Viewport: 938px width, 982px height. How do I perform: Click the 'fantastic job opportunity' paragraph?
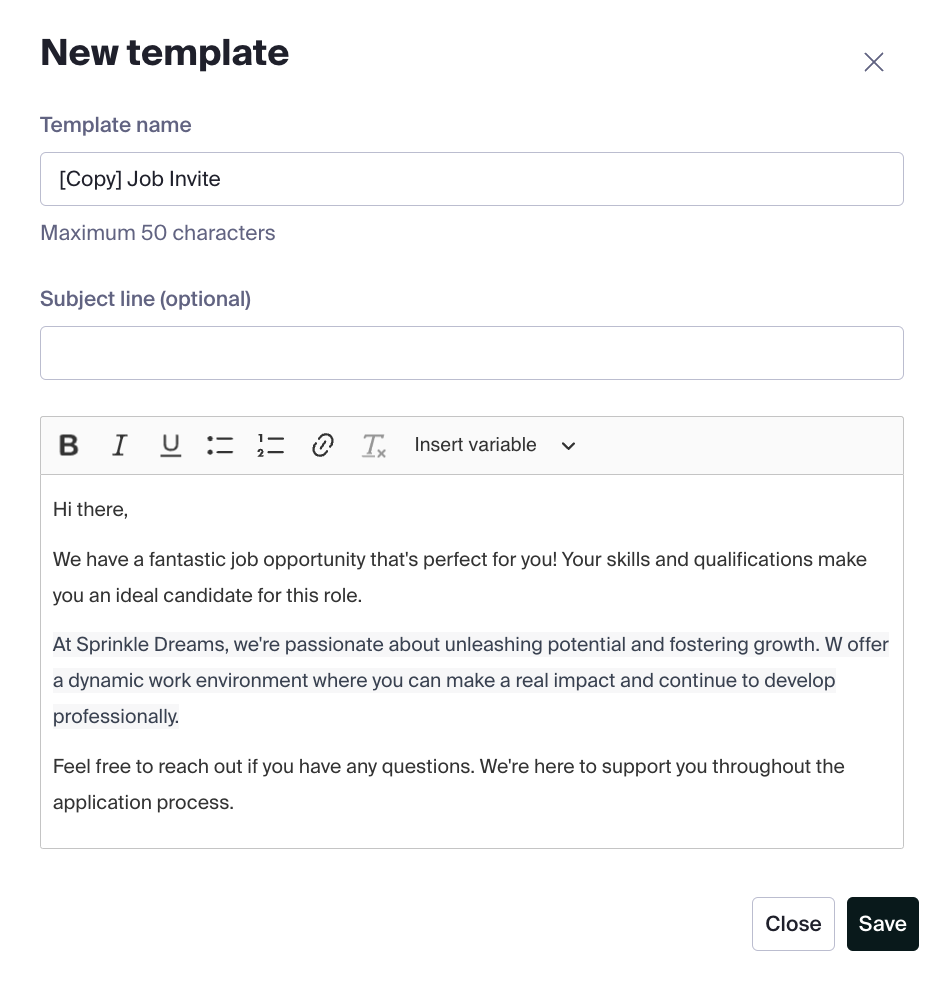pos(460,577)
